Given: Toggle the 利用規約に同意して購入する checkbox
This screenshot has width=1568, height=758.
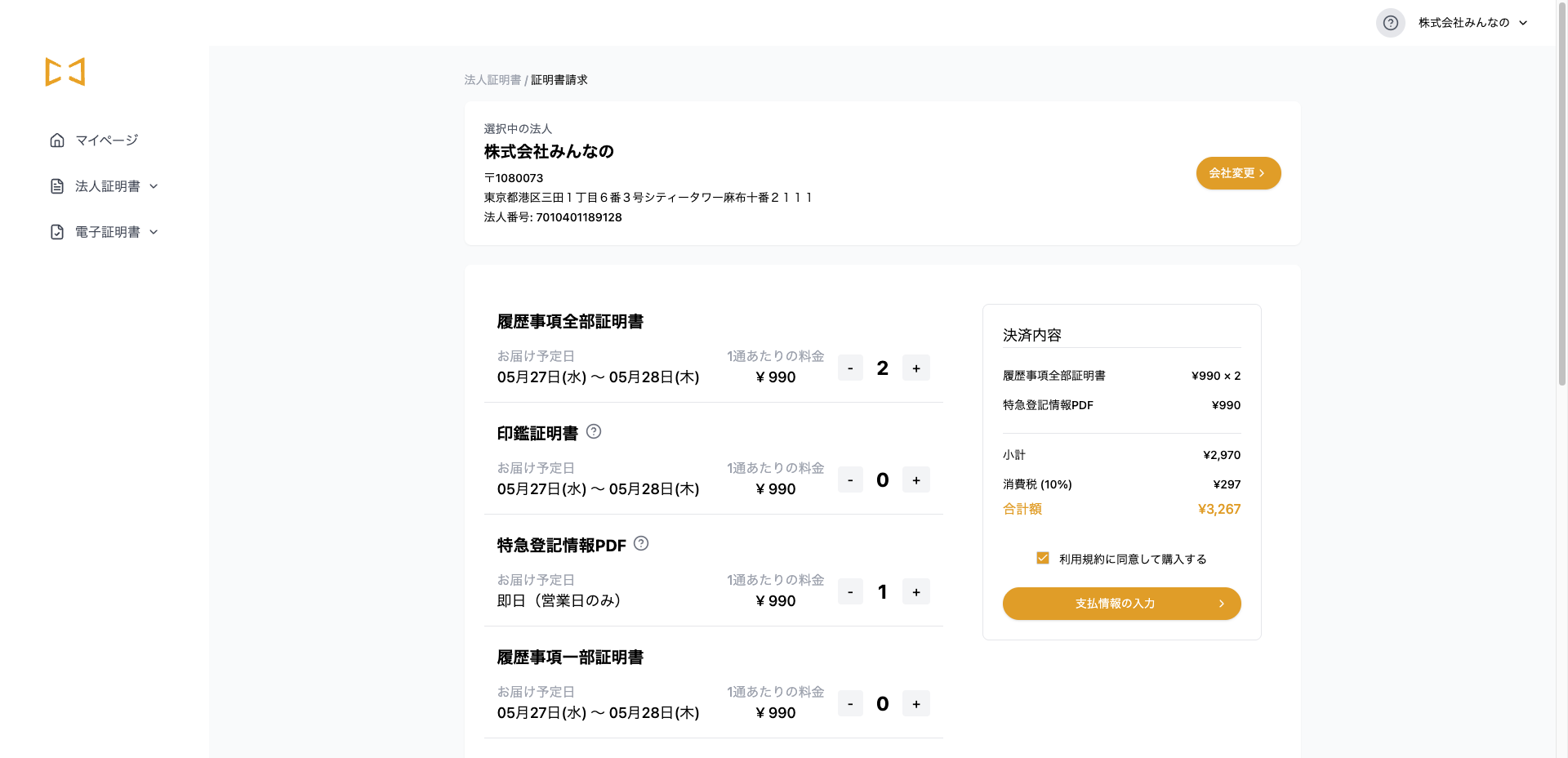Looking at the screenshot, I should (1043, 558).
